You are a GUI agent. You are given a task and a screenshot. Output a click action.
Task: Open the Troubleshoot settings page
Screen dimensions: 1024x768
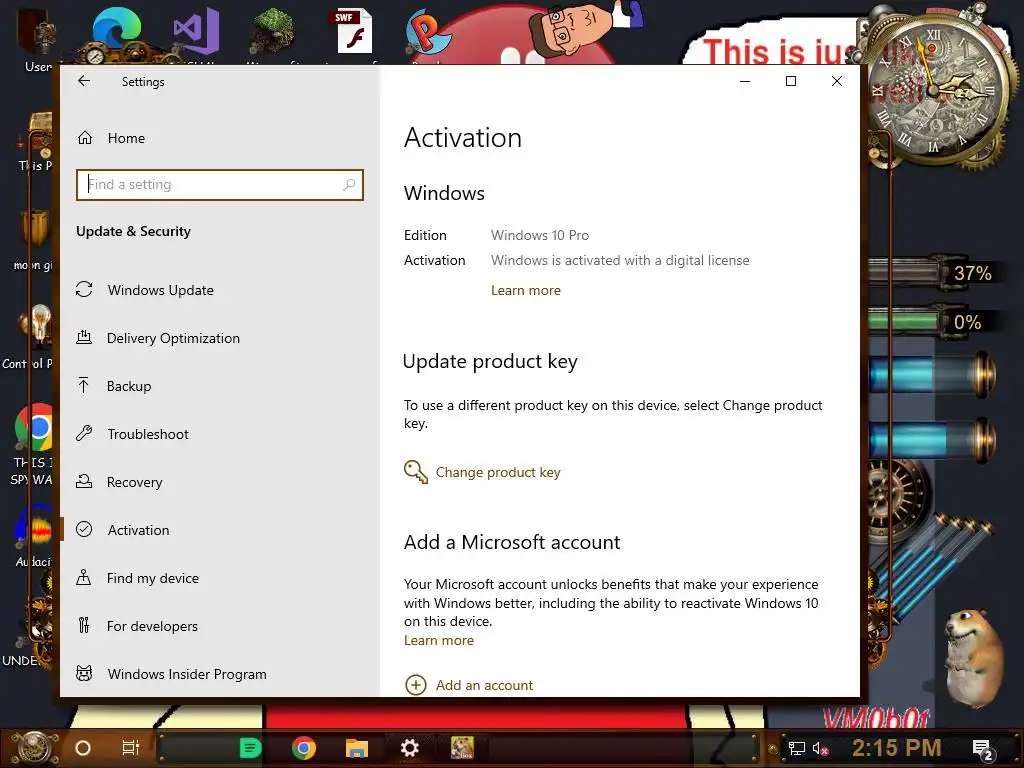point(219,434)
